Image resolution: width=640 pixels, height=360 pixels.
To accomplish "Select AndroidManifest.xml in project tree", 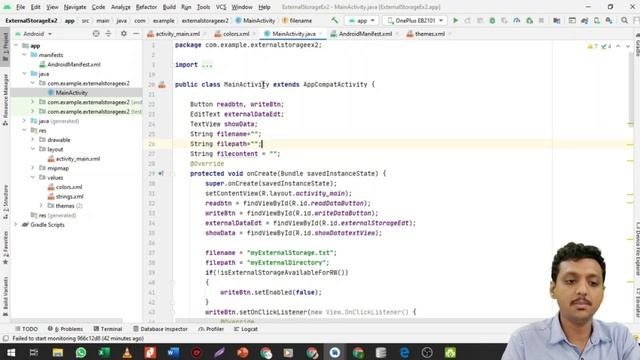I will tap(73, 64).
